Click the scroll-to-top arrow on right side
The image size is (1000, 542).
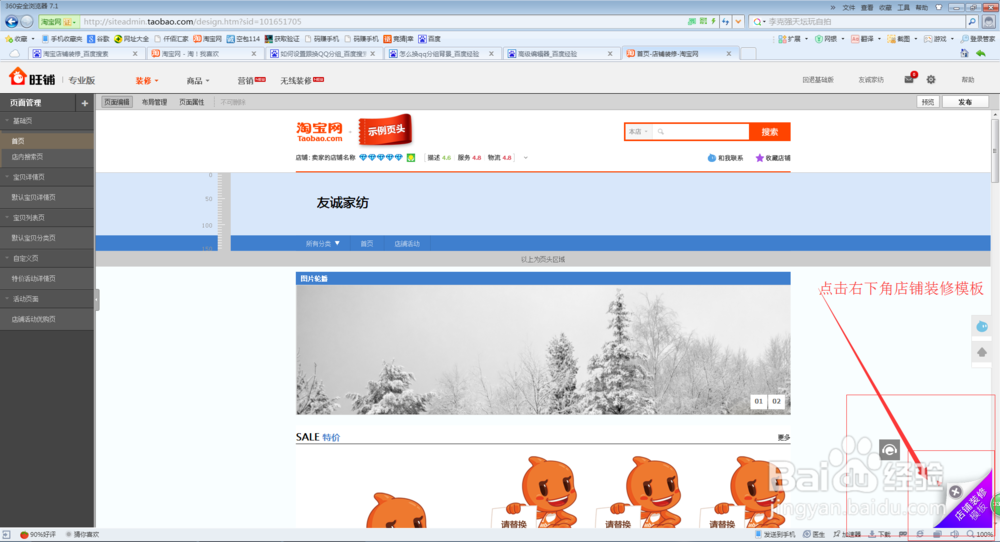click(982, 352)
